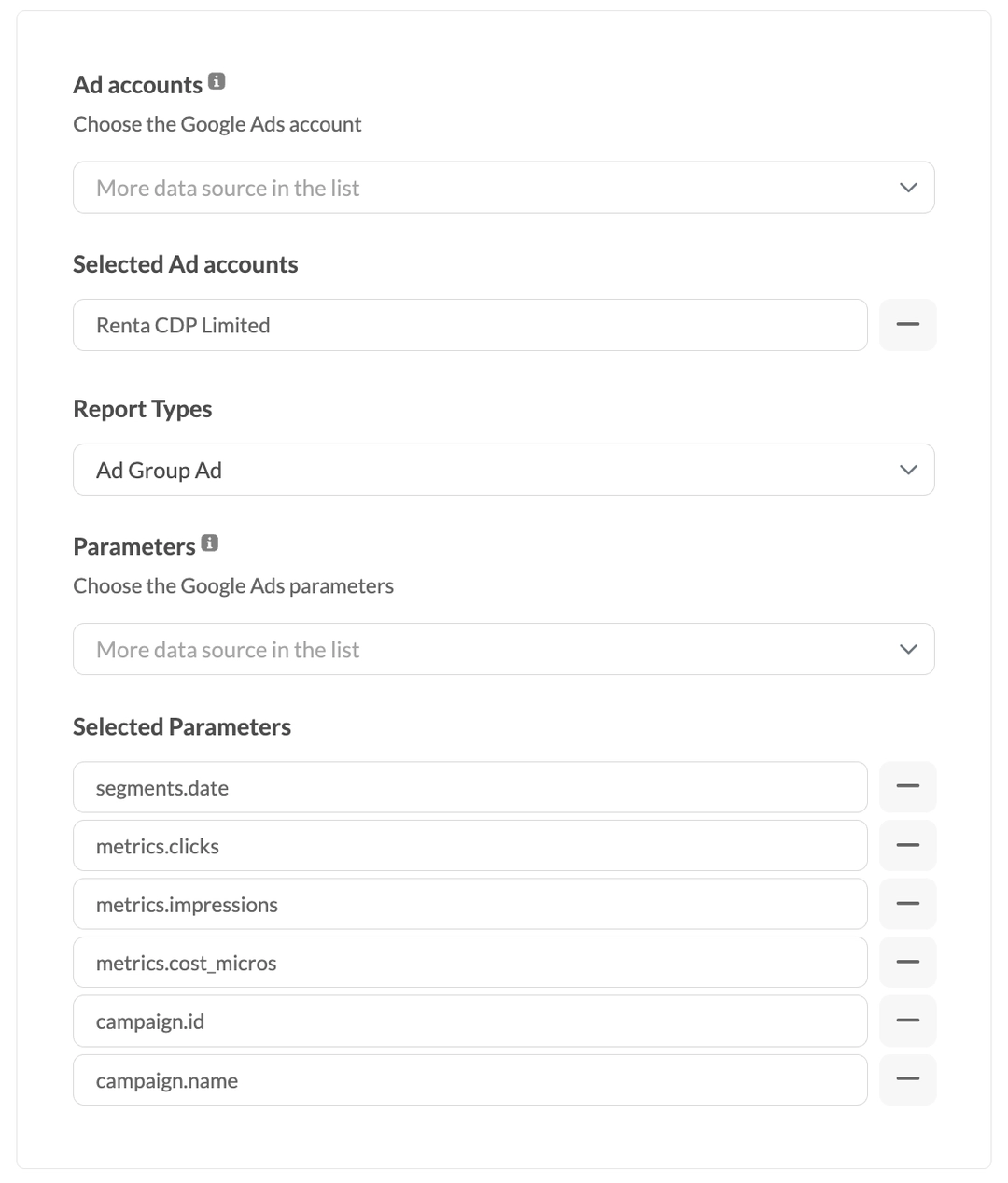Remove the Renta CDP Limited ad account
The image size is (1008, 1183).
(x=907, y=324)
